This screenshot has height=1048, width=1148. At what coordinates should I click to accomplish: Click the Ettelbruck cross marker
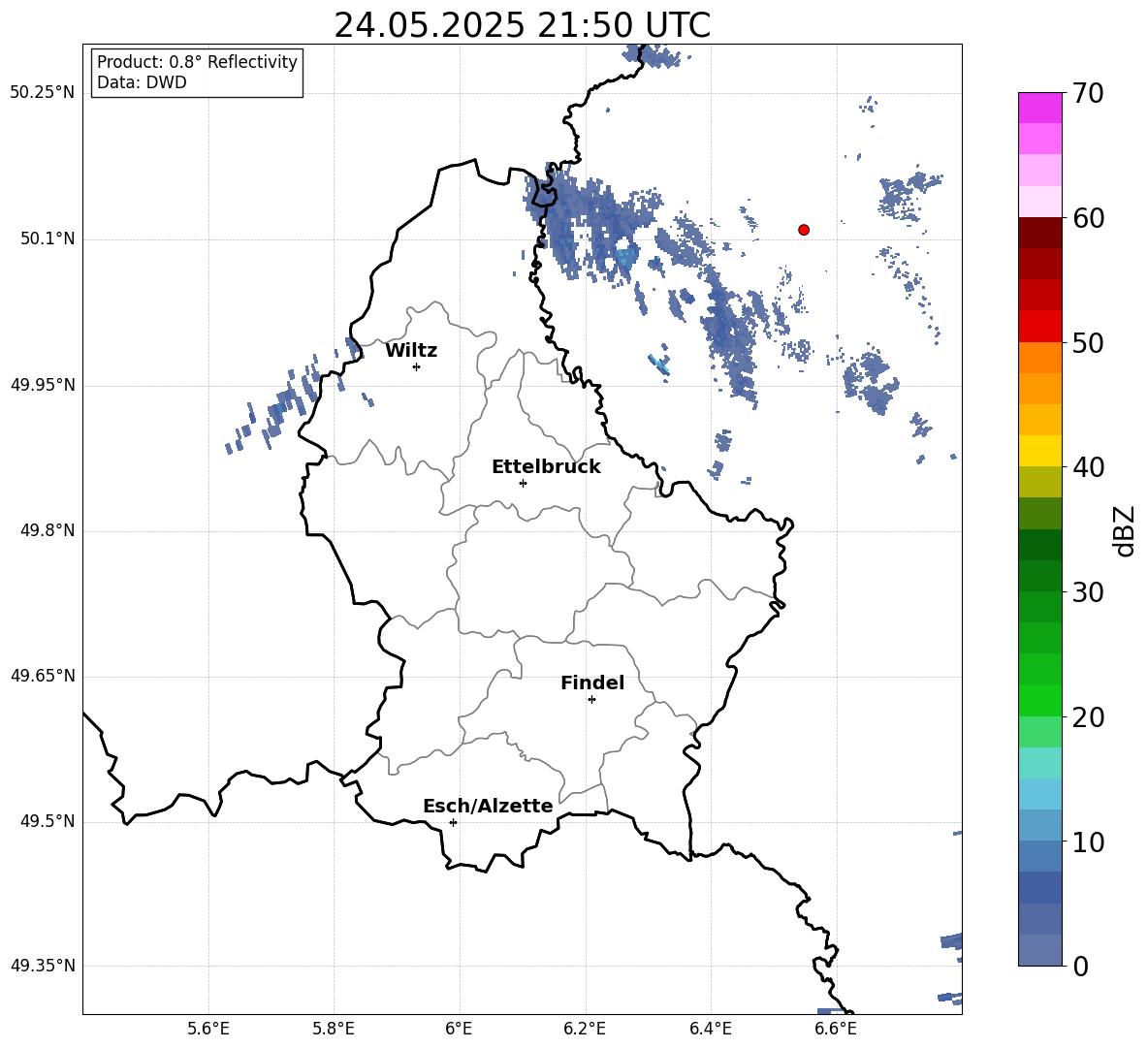[x=523, y=483]
